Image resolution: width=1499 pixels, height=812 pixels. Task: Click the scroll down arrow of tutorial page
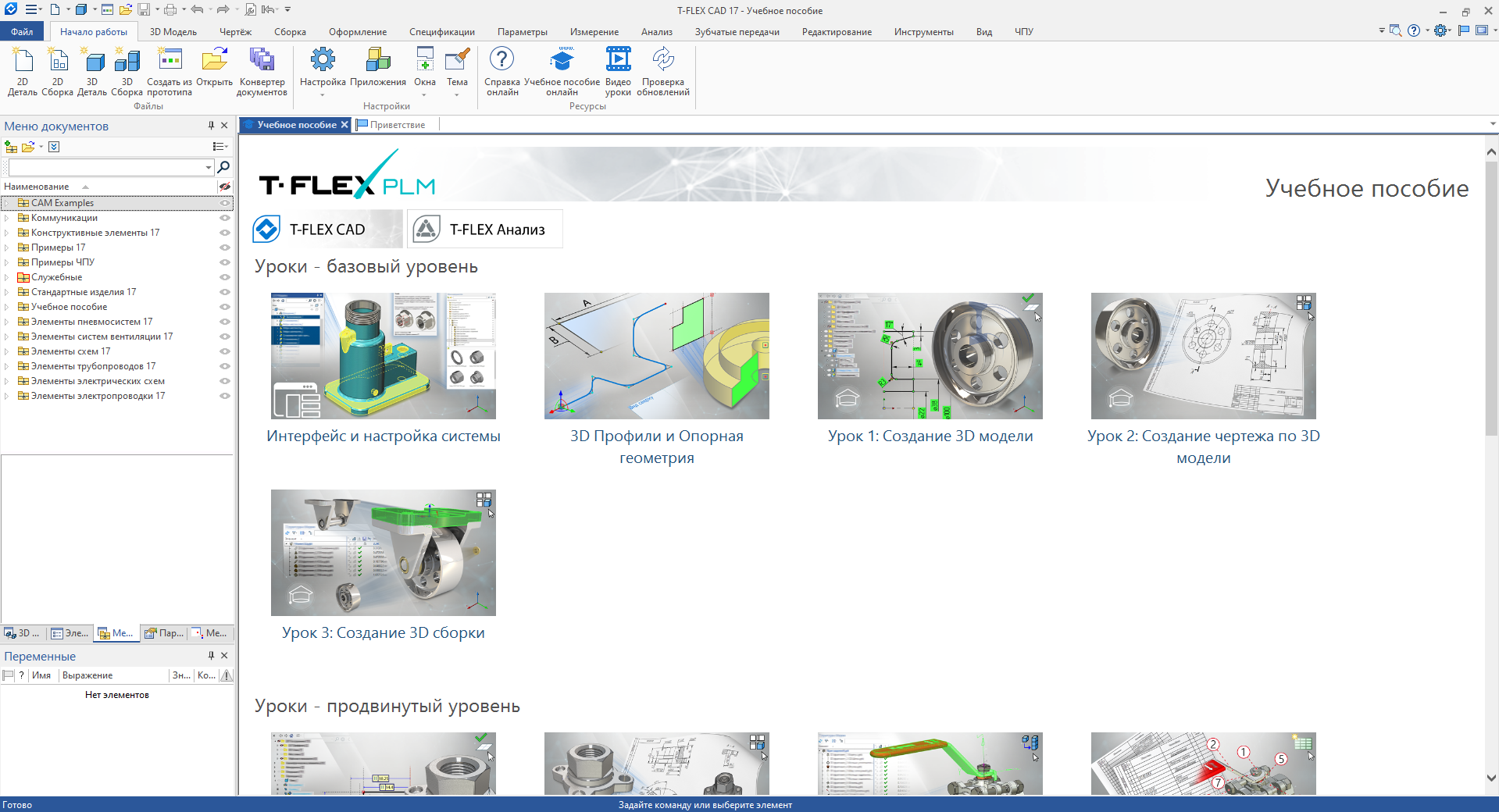1491,778
